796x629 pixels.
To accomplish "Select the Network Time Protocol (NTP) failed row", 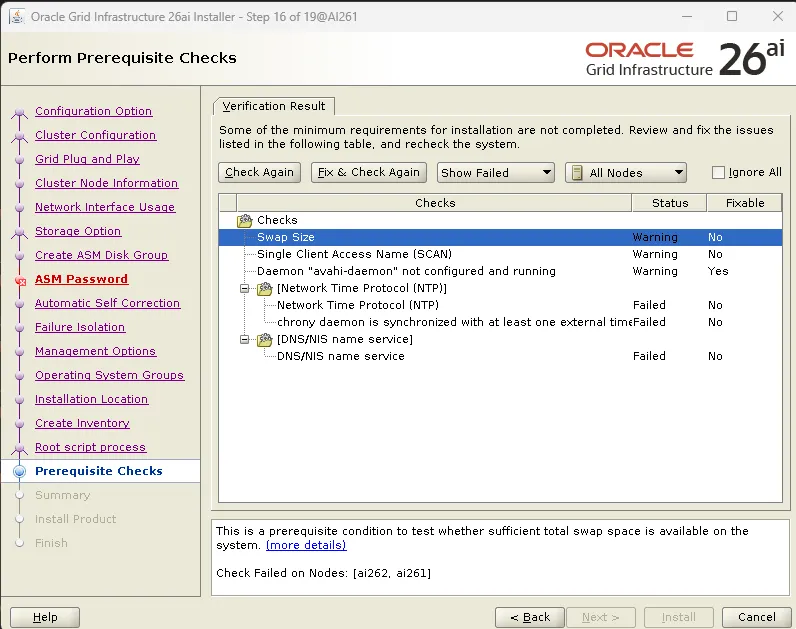I will click(x=500, y=305).
